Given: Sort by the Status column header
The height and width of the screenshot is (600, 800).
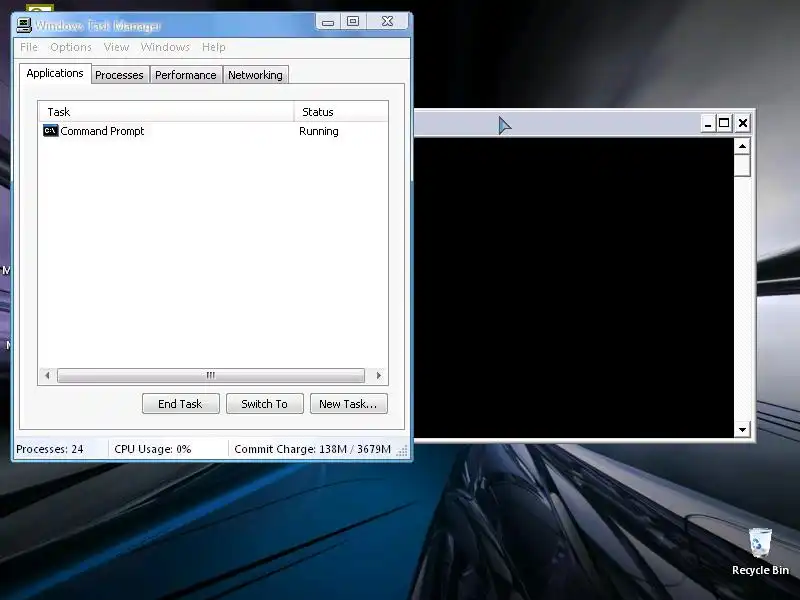Looking at the screenshot, I should [x=341, y=112].
